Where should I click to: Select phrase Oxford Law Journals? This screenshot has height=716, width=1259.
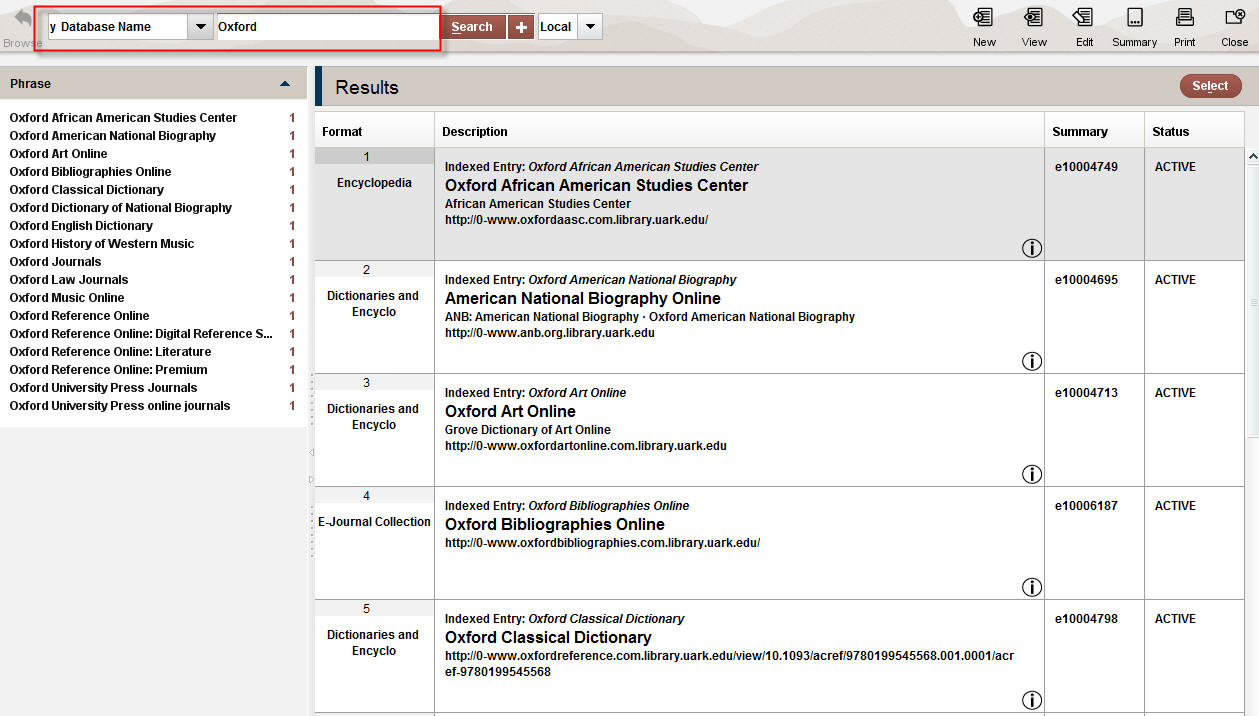point(68,280)
